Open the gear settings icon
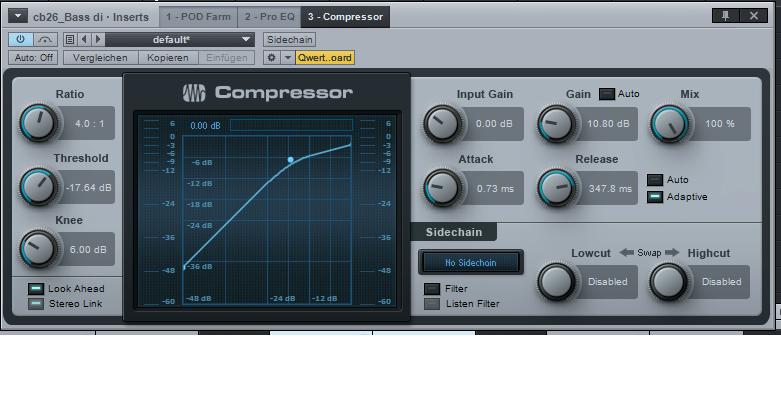Image resolution: width=781 pixels, height=400 pixels. [x=271, y=57]
